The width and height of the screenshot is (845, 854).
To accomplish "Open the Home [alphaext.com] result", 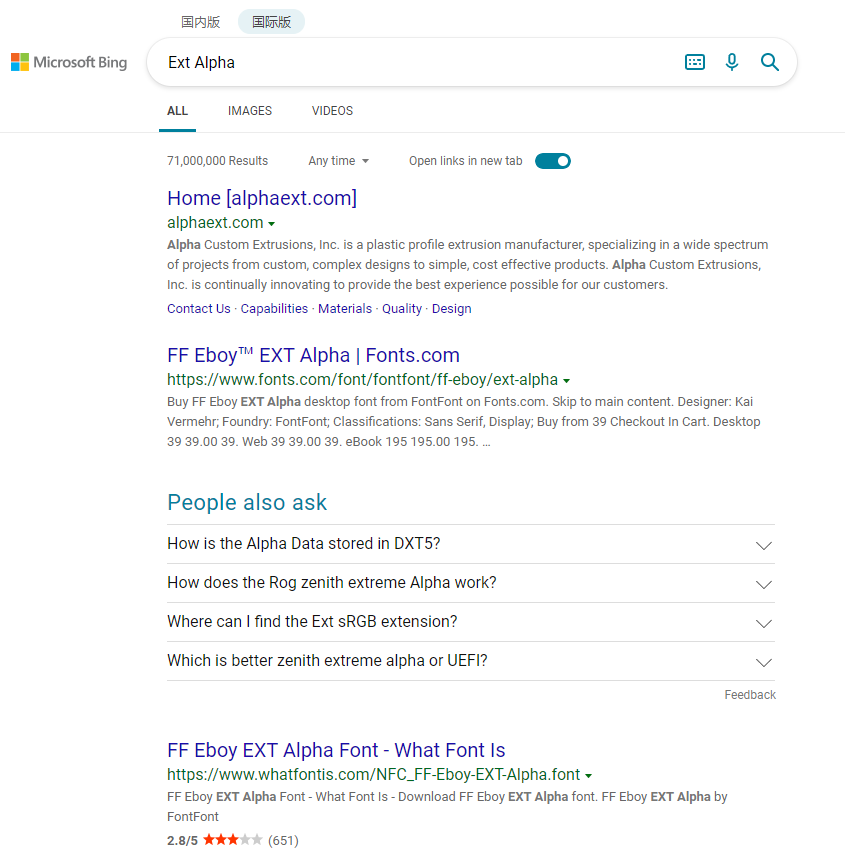I will pyautogui.click(x=262, y=198).
